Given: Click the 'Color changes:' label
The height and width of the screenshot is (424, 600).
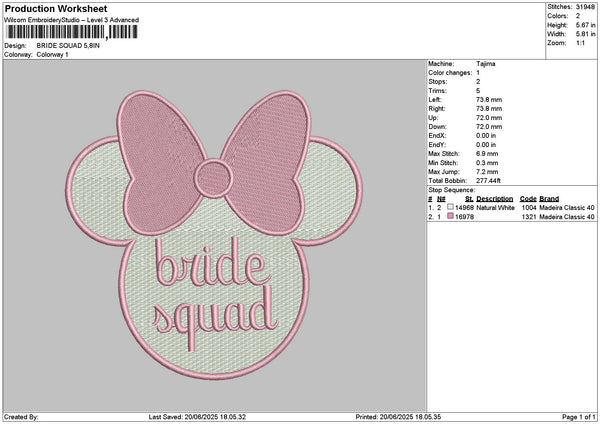Looking at the screenshot, I should click(450, 73).
